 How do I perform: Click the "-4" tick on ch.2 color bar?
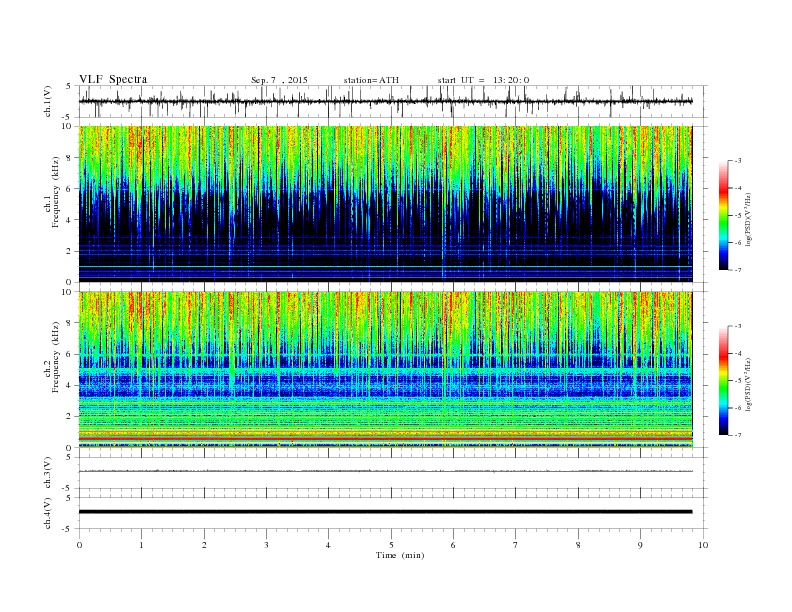pos(737,353)
